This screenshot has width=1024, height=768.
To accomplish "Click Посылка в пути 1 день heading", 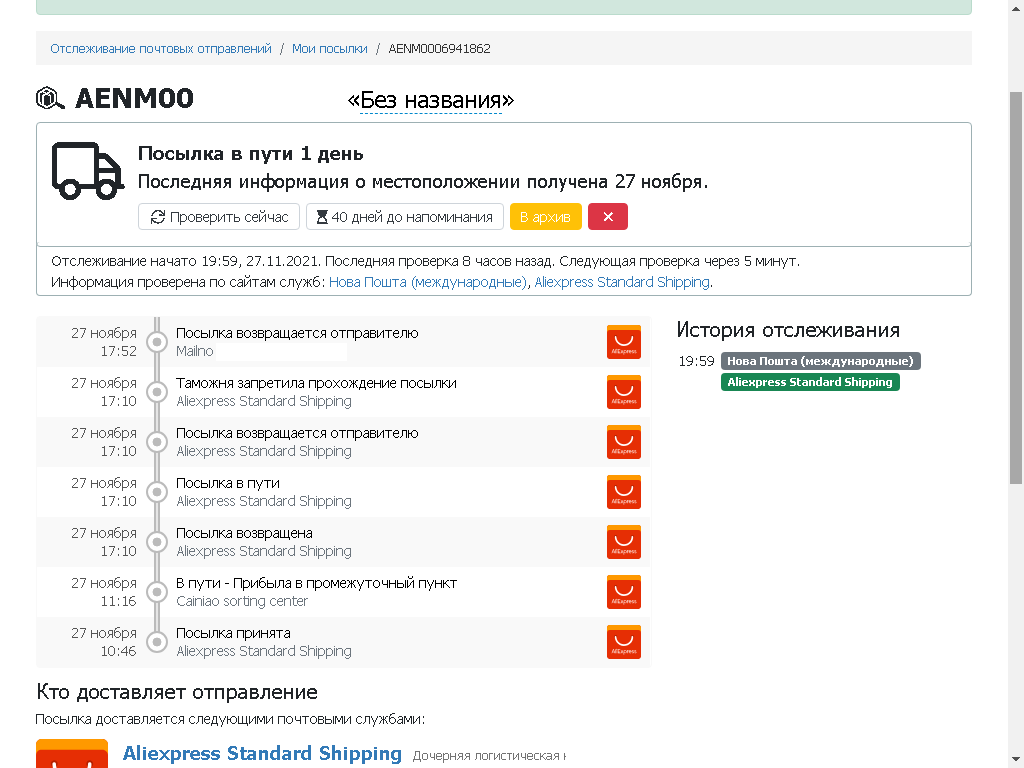I will coord(250,154).
